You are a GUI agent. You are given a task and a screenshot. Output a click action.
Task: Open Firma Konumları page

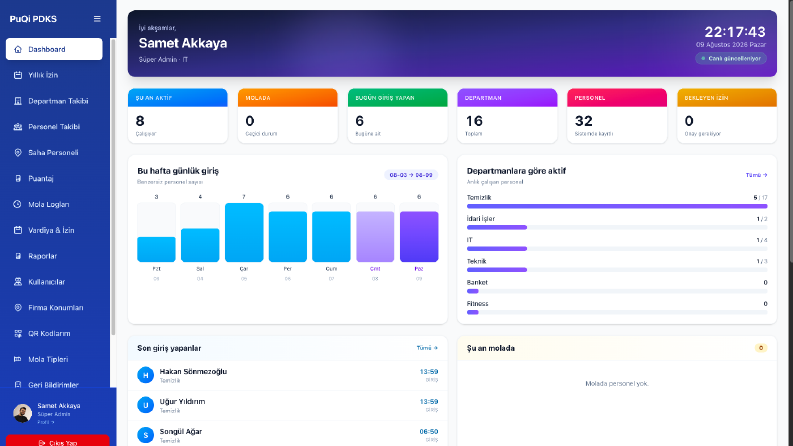click(x=54, y=307)
